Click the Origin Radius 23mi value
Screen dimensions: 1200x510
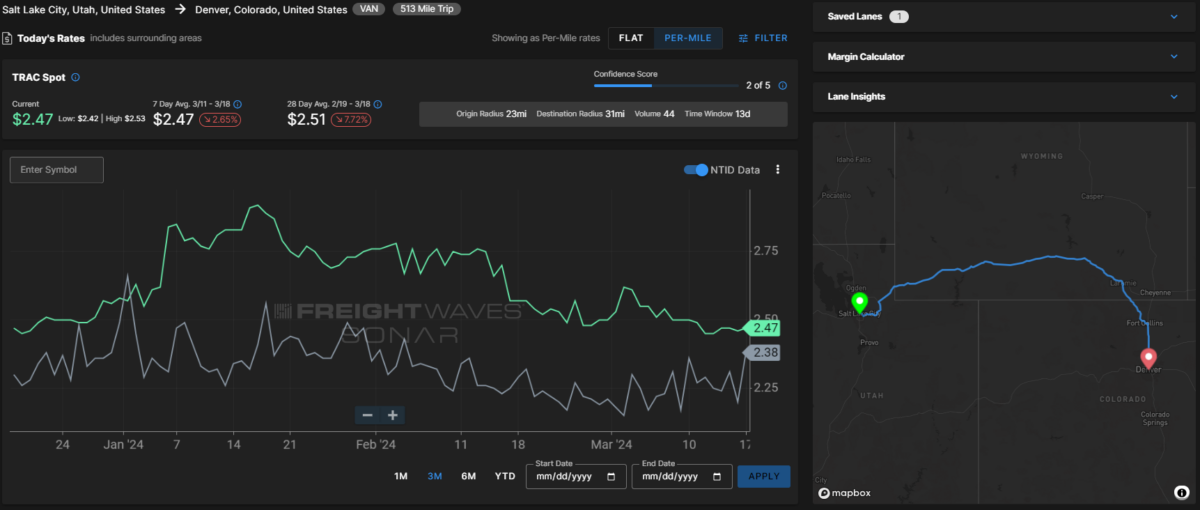tap(516, 114)
